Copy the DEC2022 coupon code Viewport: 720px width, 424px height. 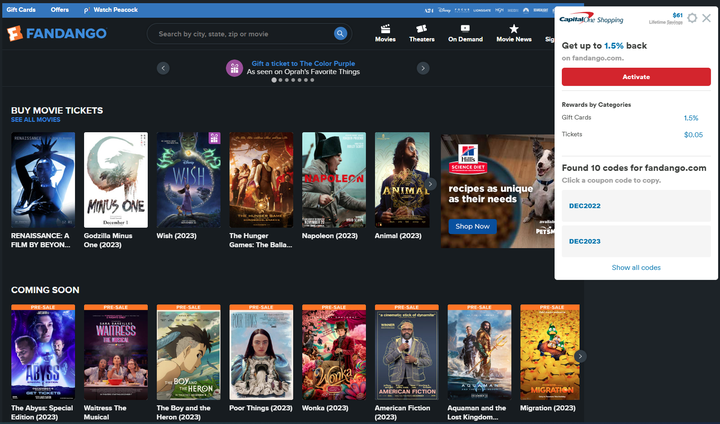click(x=636, y=206)
